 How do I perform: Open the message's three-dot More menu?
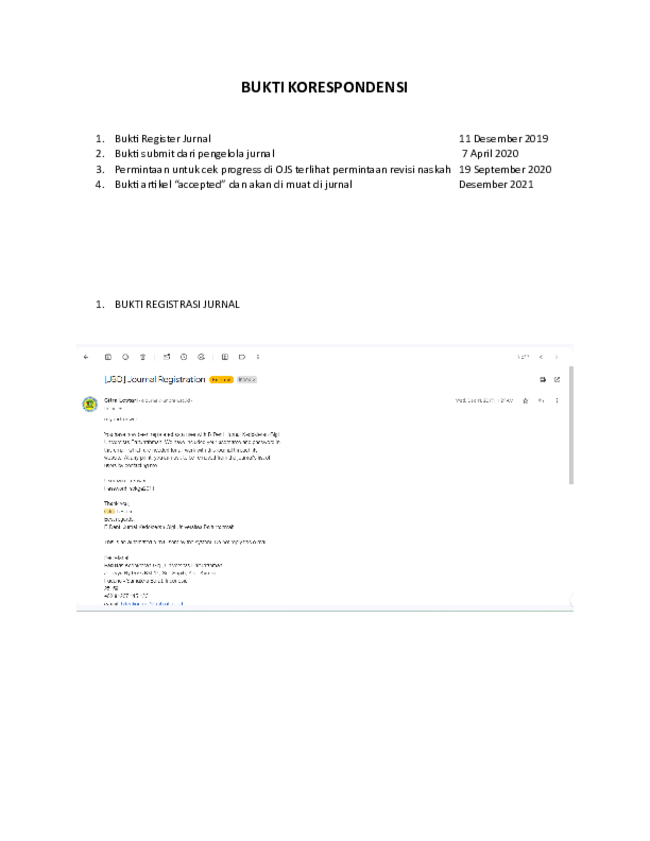point(557,401)
